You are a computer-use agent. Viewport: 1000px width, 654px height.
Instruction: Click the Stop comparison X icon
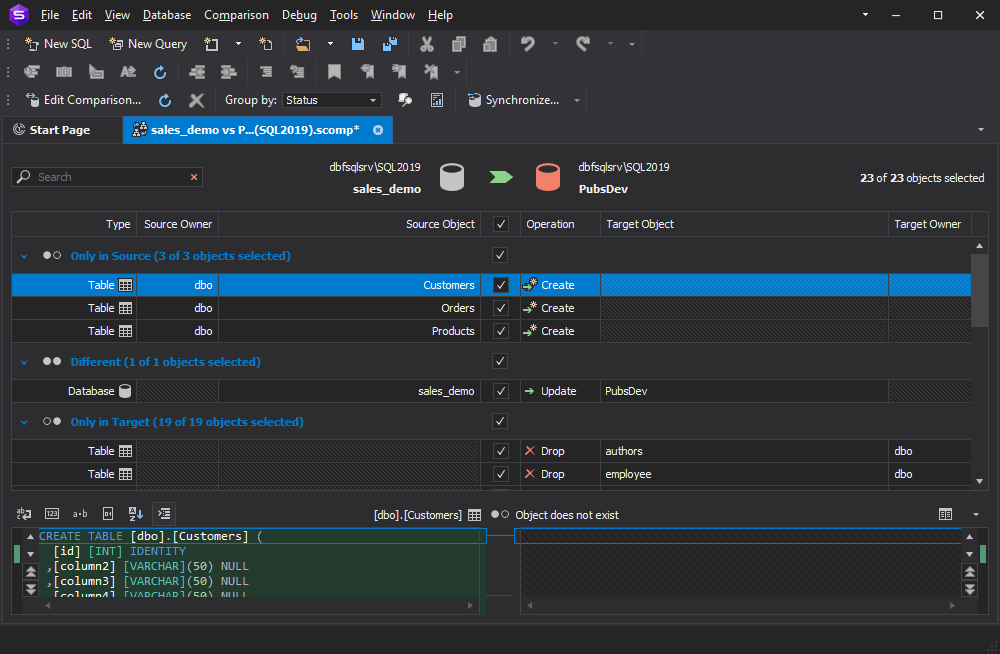pos(196,100)
